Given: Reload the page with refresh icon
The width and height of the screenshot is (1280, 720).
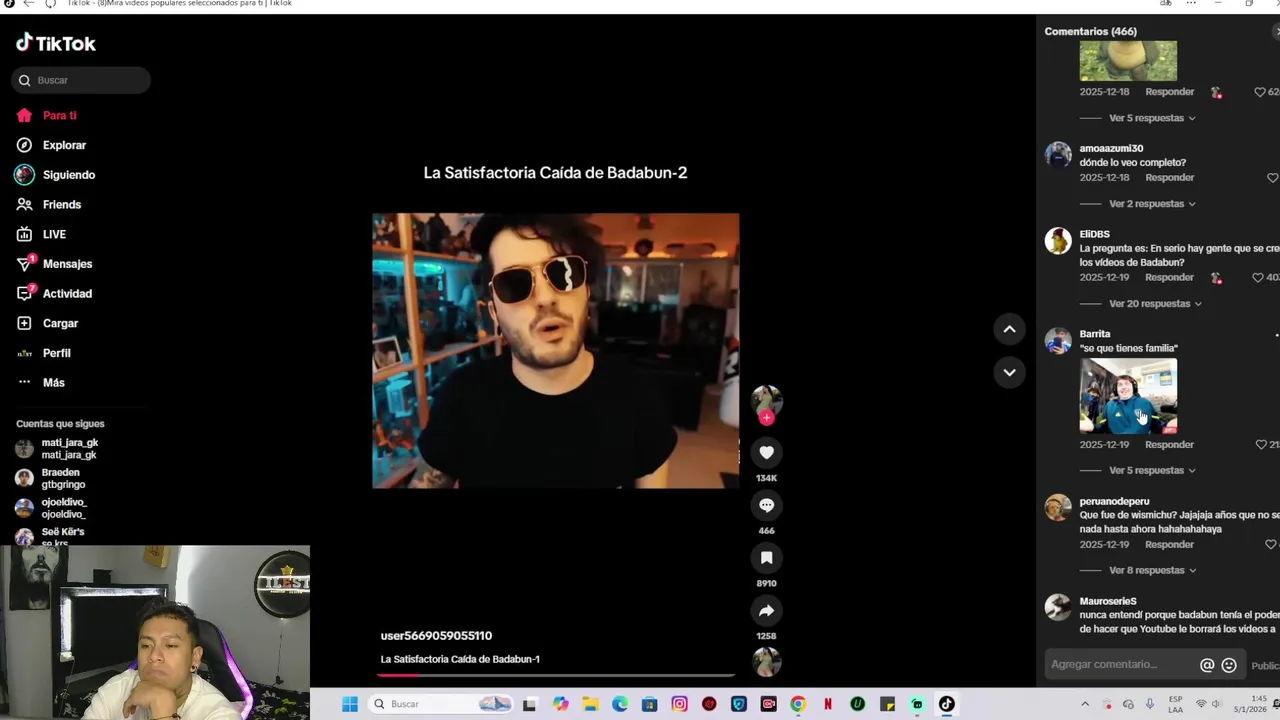Looking at the screenshot, I should (50, 4).
